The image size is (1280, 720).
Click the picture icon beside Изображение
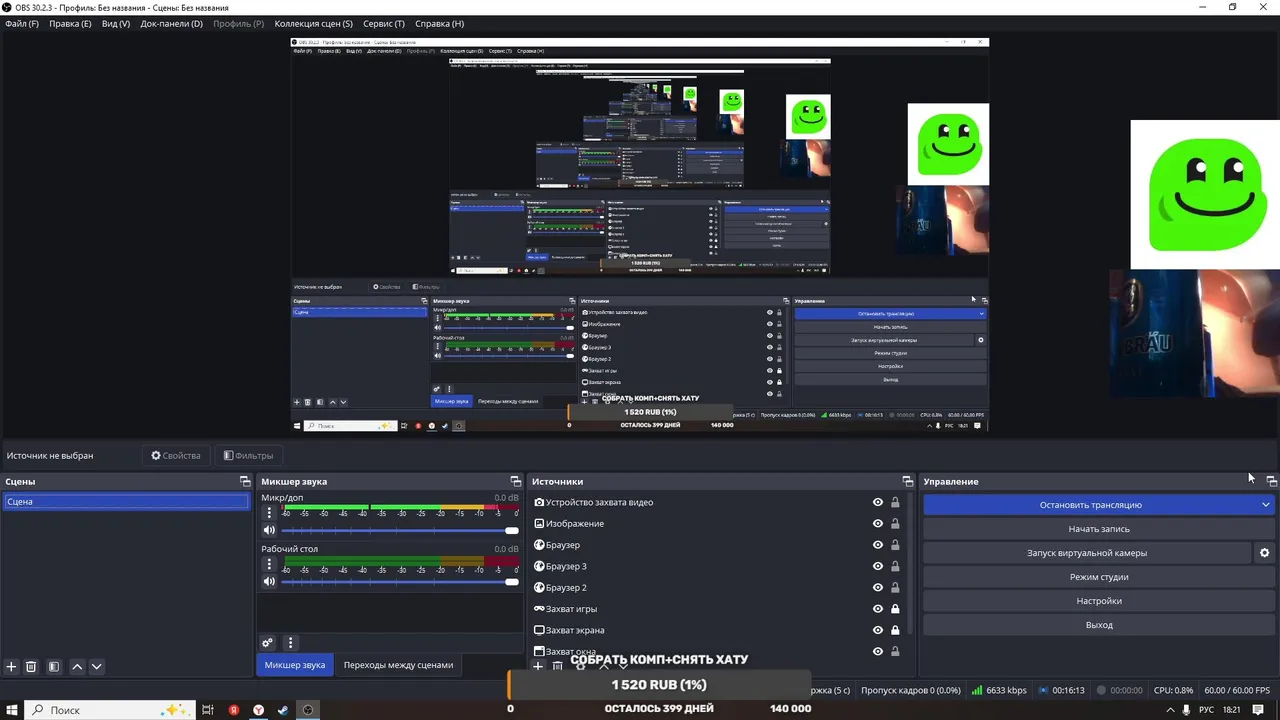tap(540, 524)
